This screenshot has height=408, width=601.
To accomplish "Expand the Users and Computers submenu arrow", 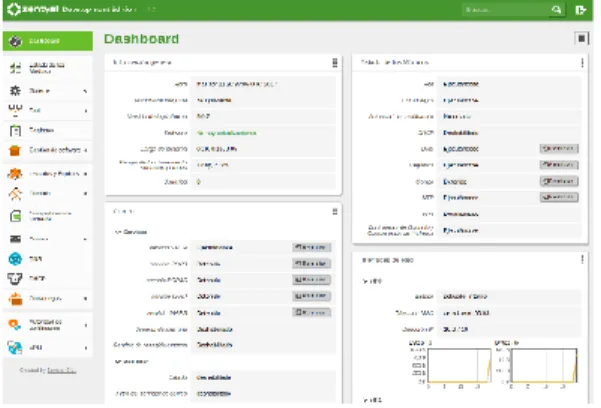I will (85, 174).
